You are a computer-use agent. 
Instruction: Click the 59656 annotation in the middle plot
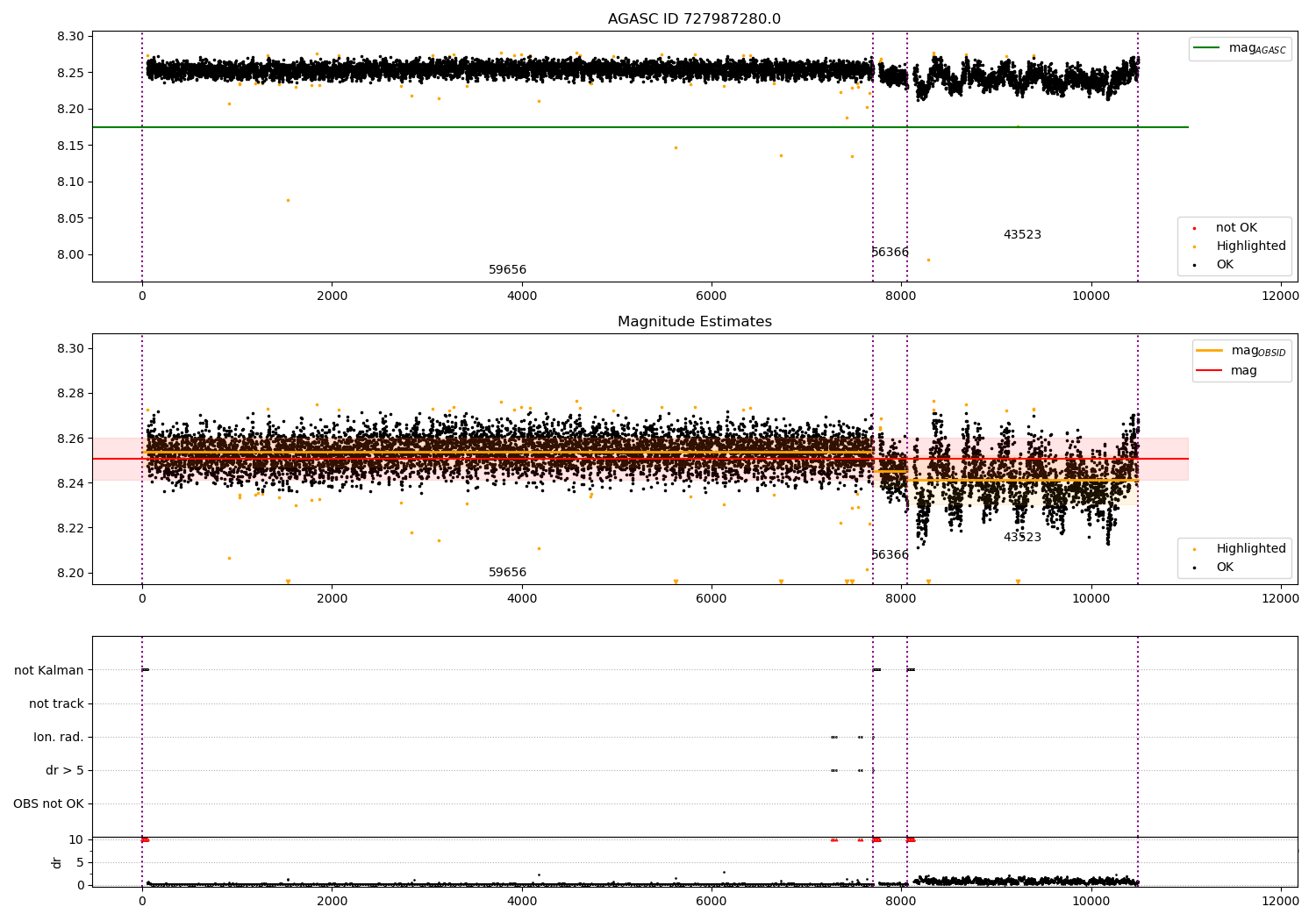[x=507, y=573]
